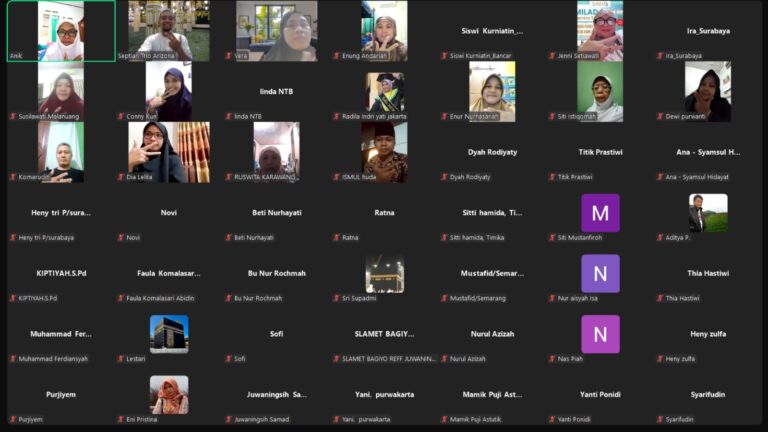The image size is (768, 432).
Task: Click muted mic icon beside Heny tri P/surabaya
Action: 13,238
